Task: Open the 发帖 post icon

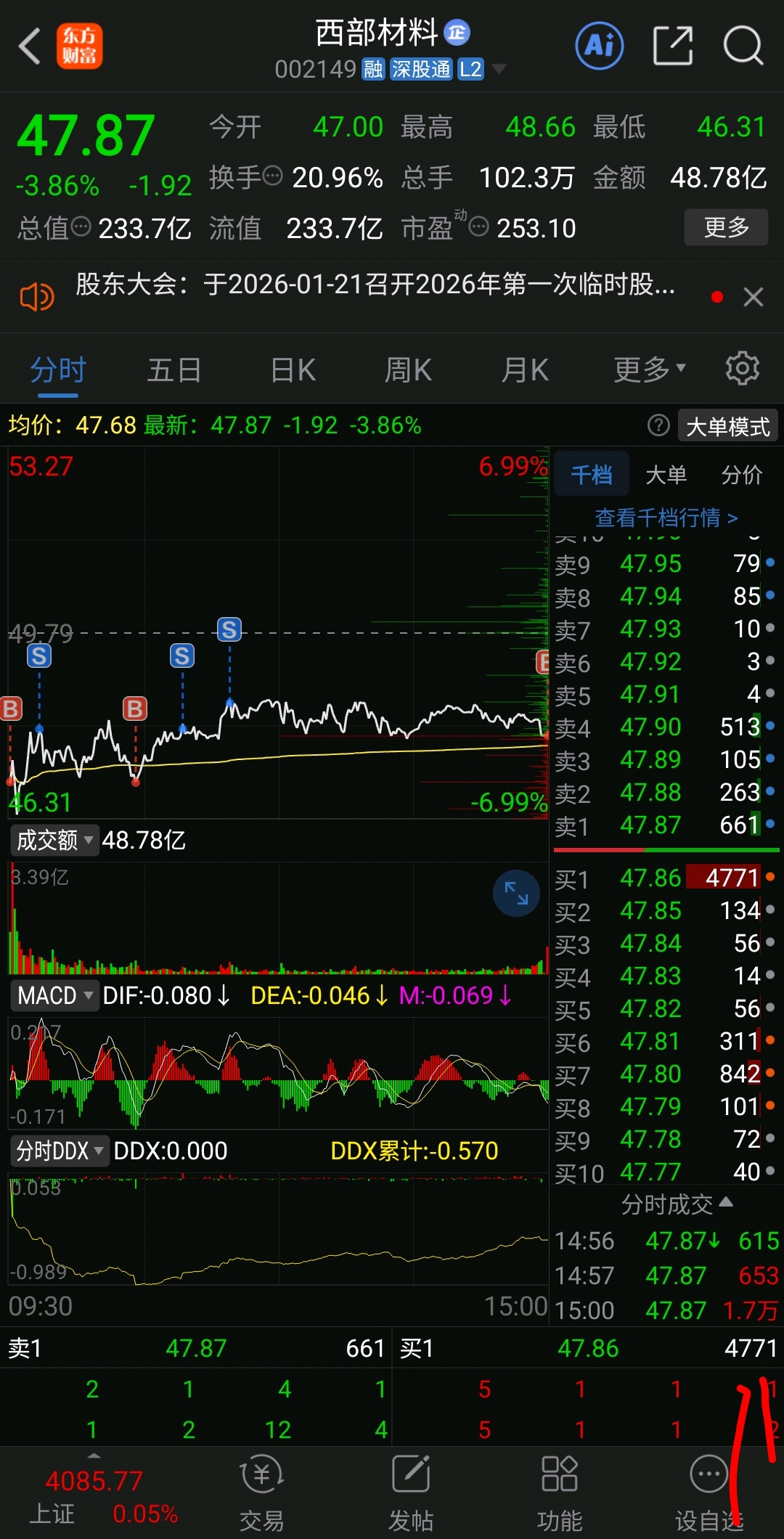Action: pos(411,1494)
